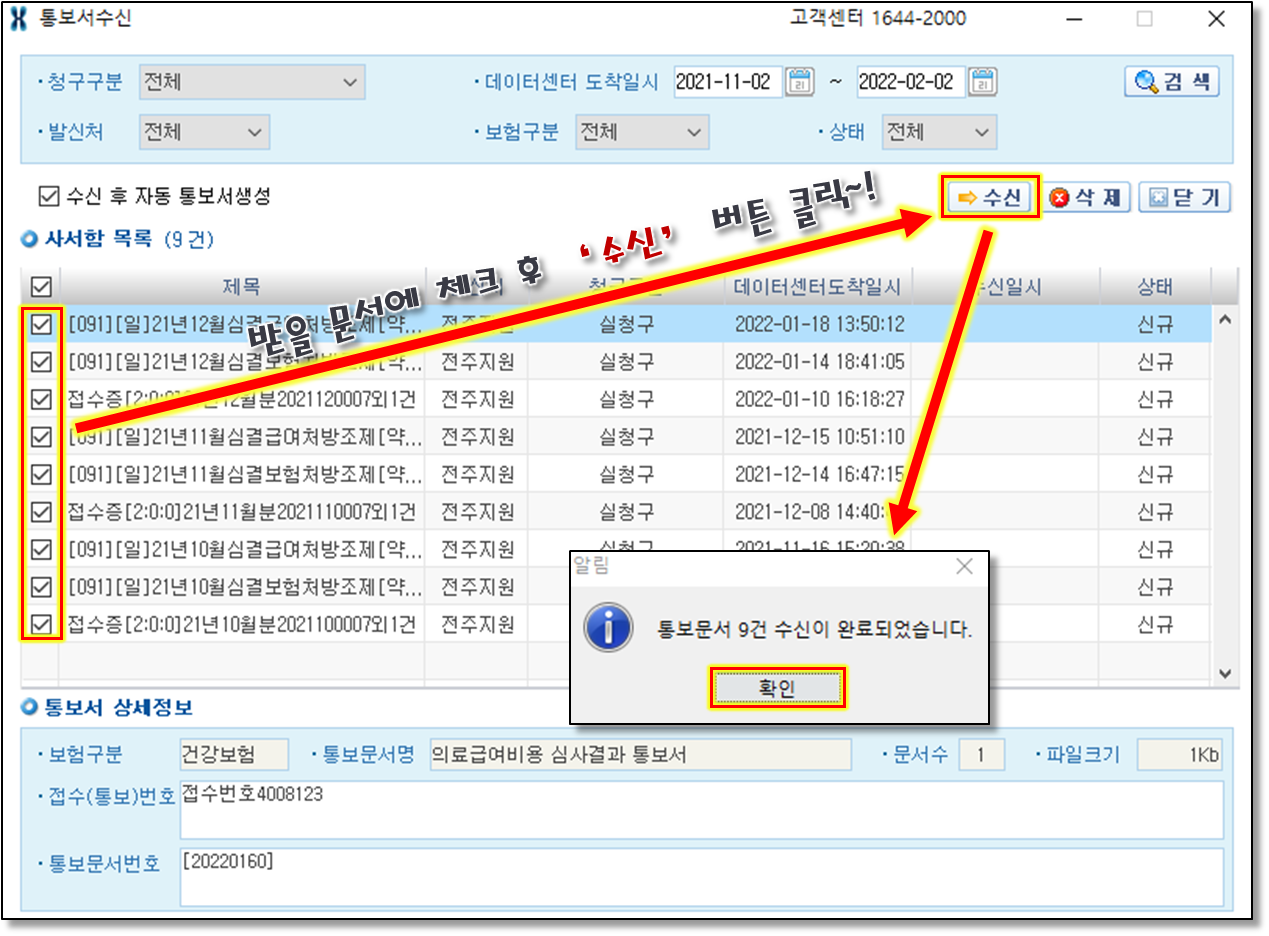
Task: Toggle the select-all checkbox in table header
Action: coord(41,287)
